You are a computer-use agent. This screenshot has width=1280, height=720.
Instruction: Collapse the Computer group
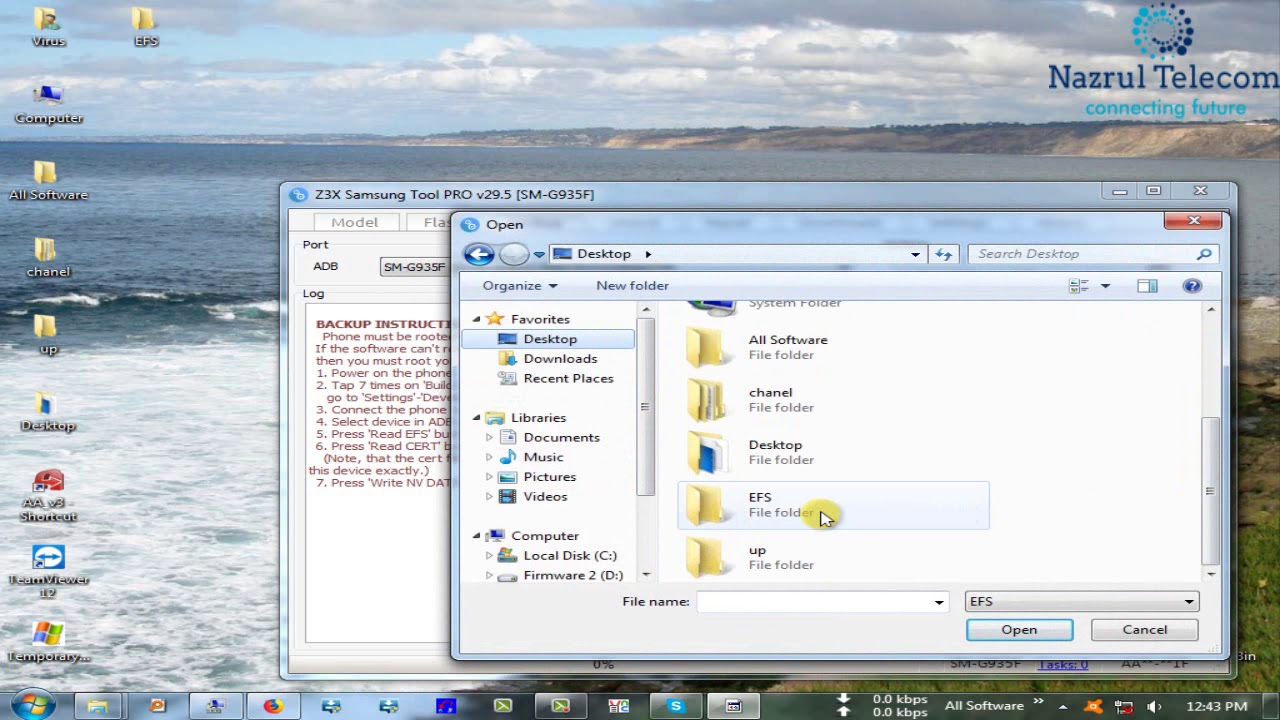[x=477, y=536]
